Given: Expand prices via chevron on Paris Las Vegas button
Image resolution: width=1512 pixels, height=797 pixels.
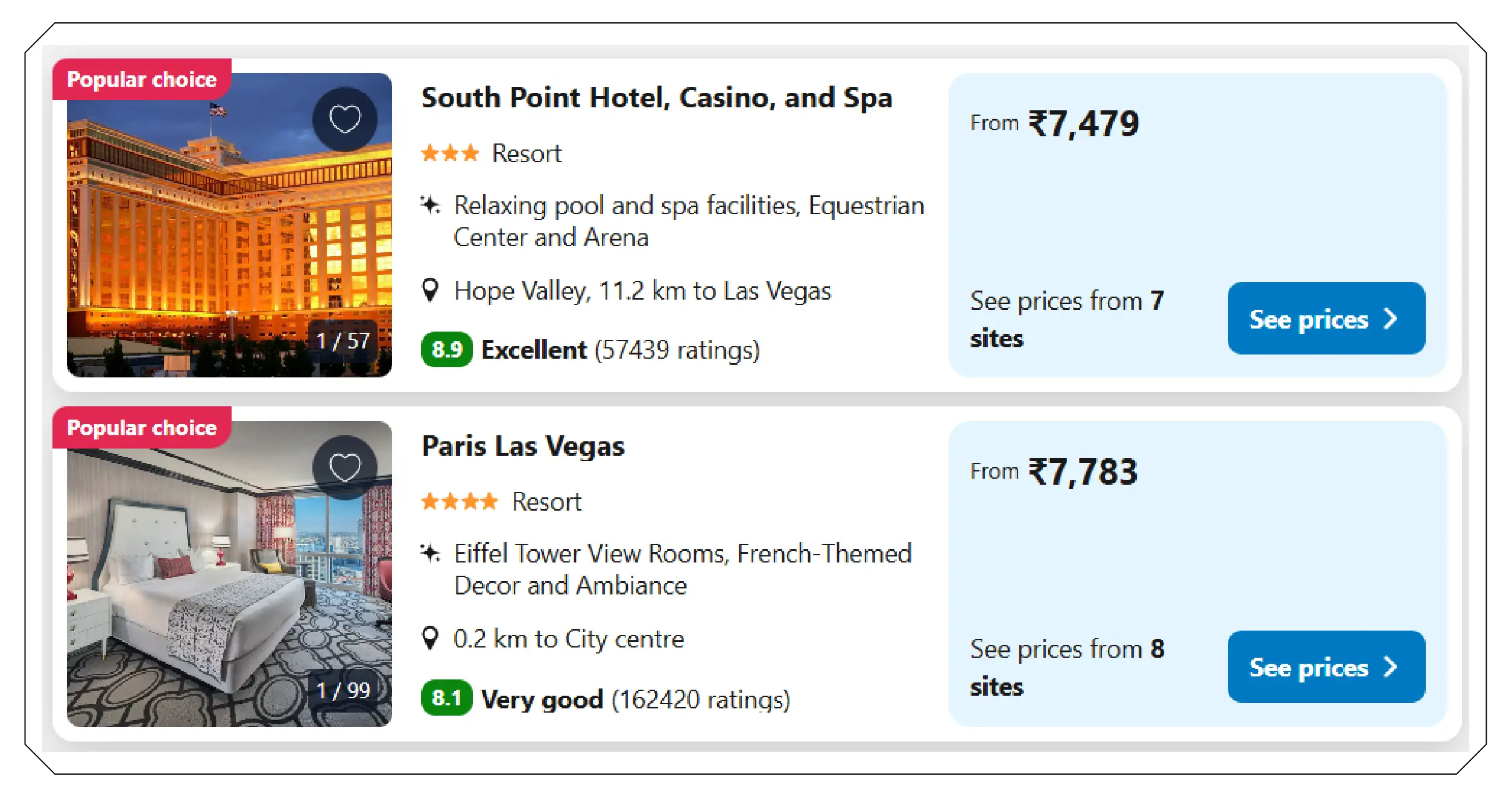Looking at the screenshot, I should point(1391,667).
